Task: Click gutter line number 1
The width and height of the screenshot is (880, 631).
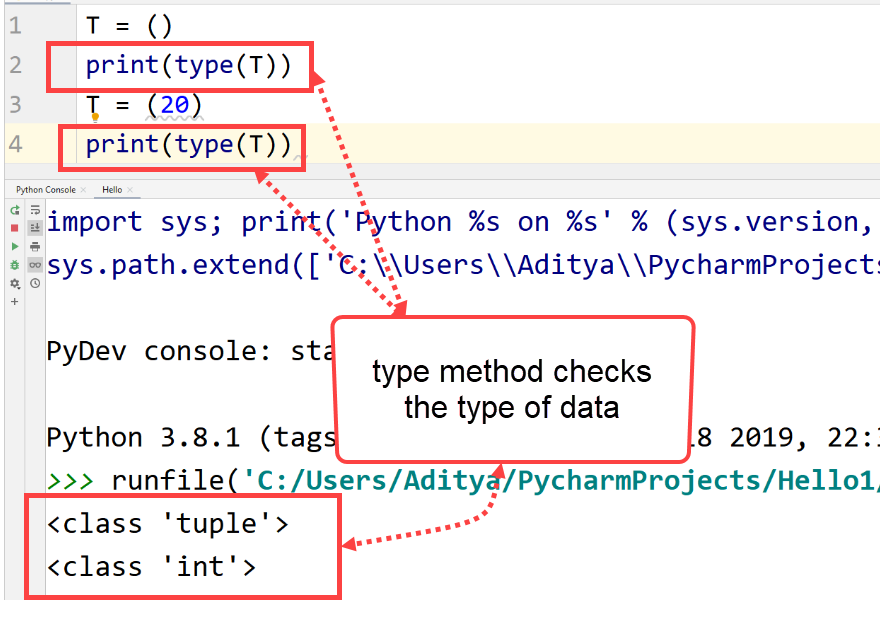Action: pos(15,26)
